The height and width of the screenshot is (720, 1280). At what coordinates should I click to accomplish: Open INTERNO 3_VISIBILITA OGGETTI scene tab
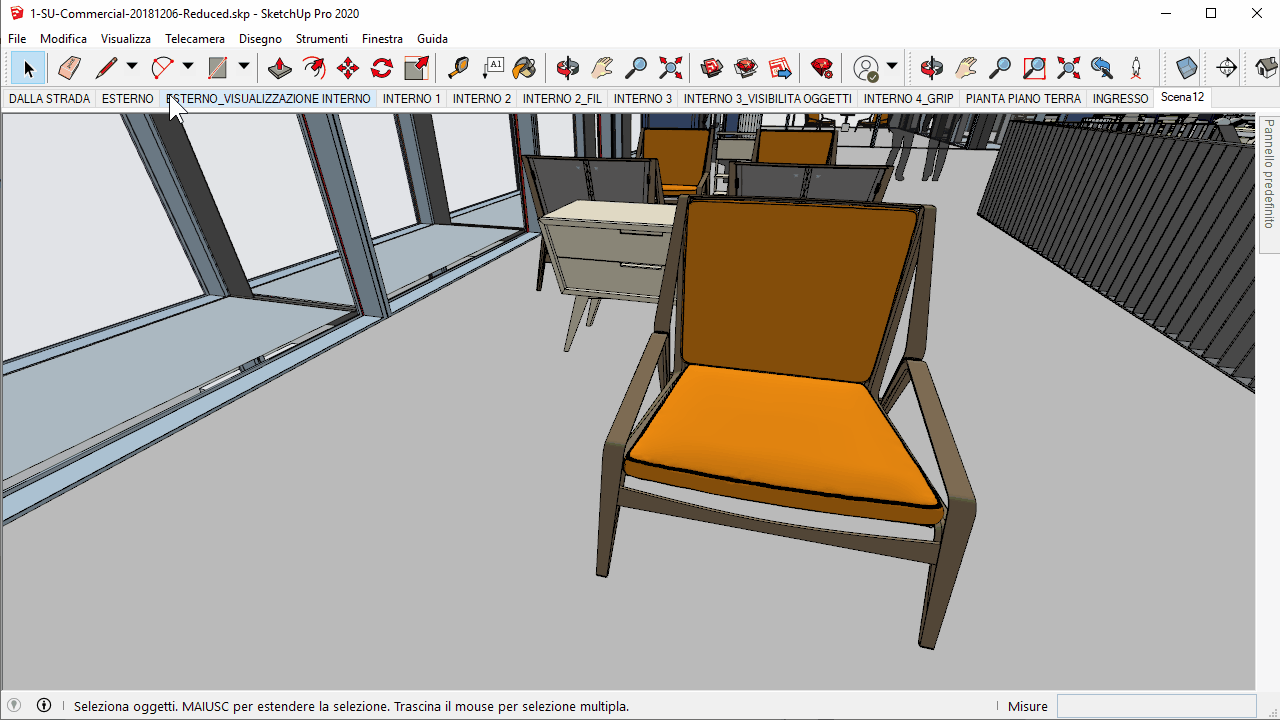coord(768,99)
